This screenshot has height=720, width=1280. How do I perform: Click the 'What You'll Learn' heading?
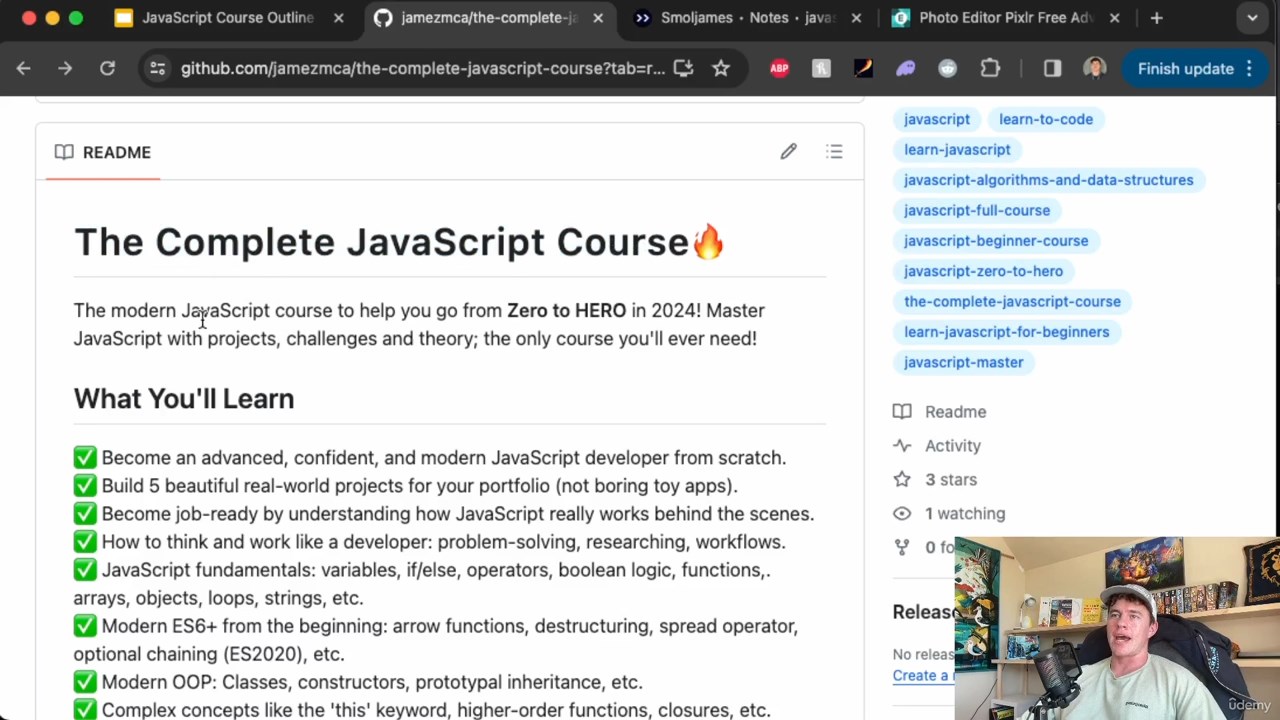tap(184, 398)
